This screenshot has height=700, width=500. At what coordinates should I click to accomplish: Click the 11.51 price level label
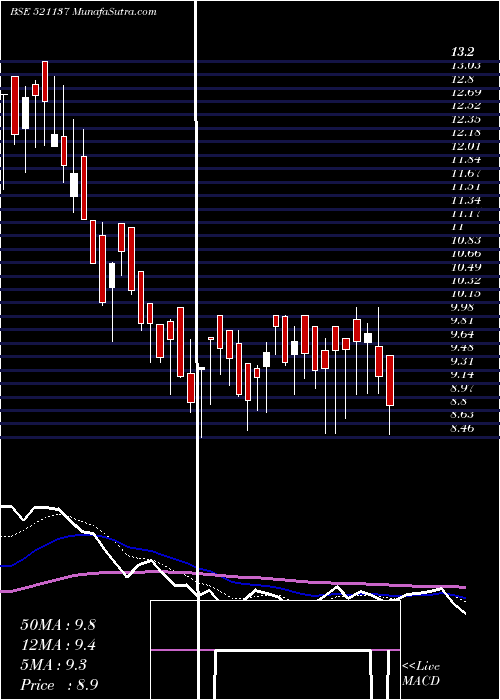(466, 187)
